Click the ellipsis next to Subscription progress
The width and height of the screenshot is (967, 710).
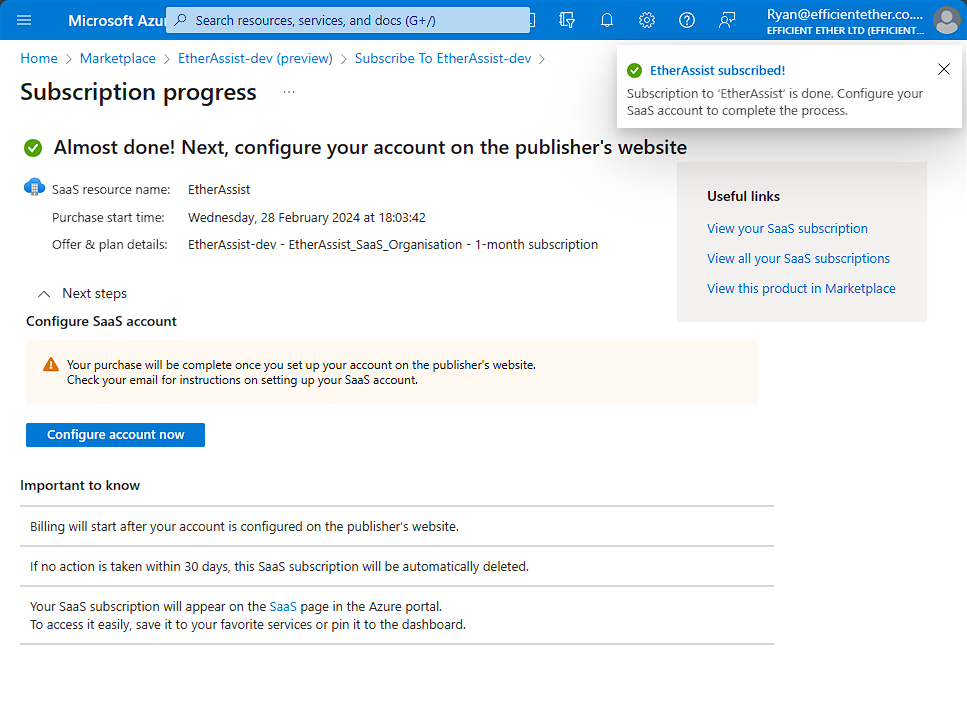(289, 92)
